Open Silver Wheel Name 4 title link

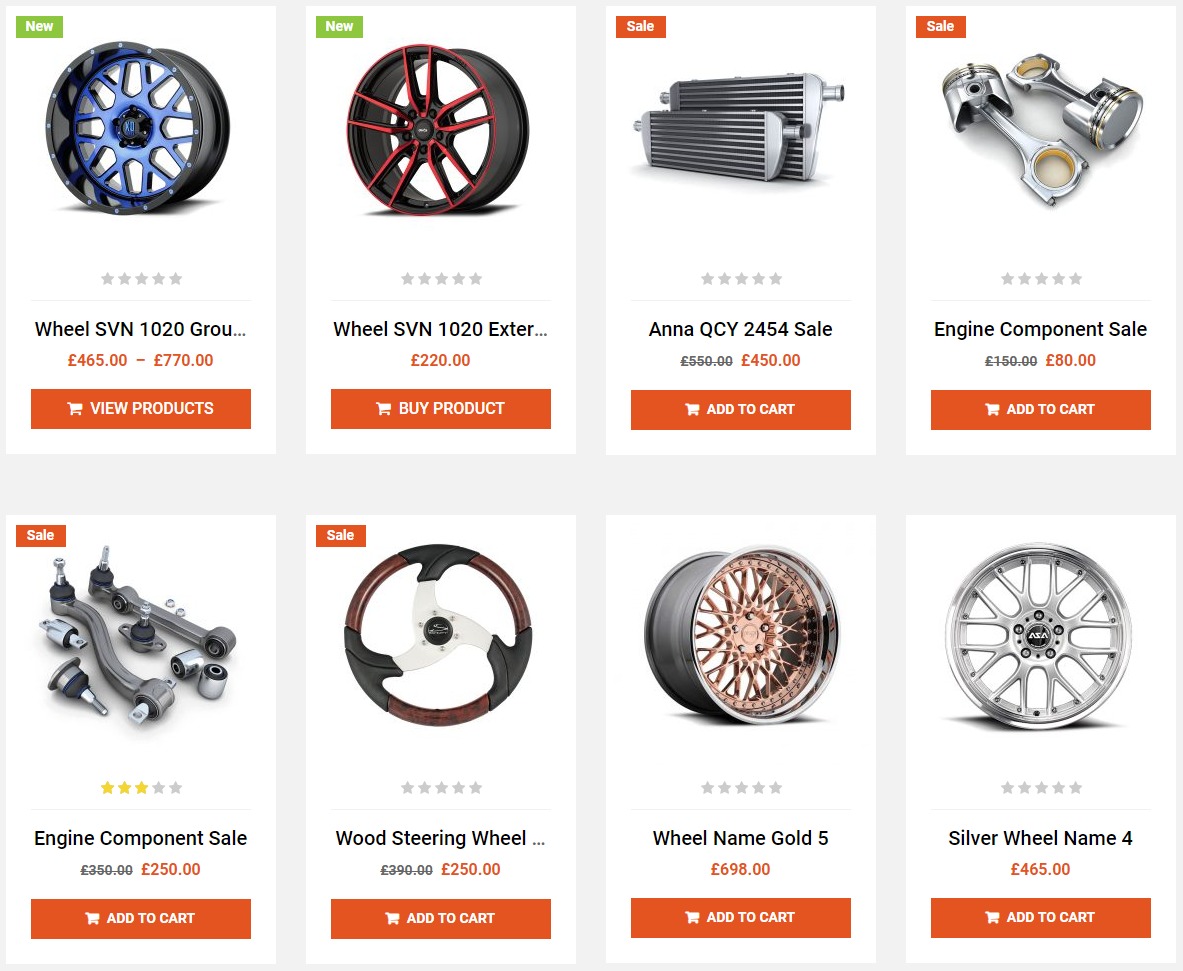point(1040,838)
